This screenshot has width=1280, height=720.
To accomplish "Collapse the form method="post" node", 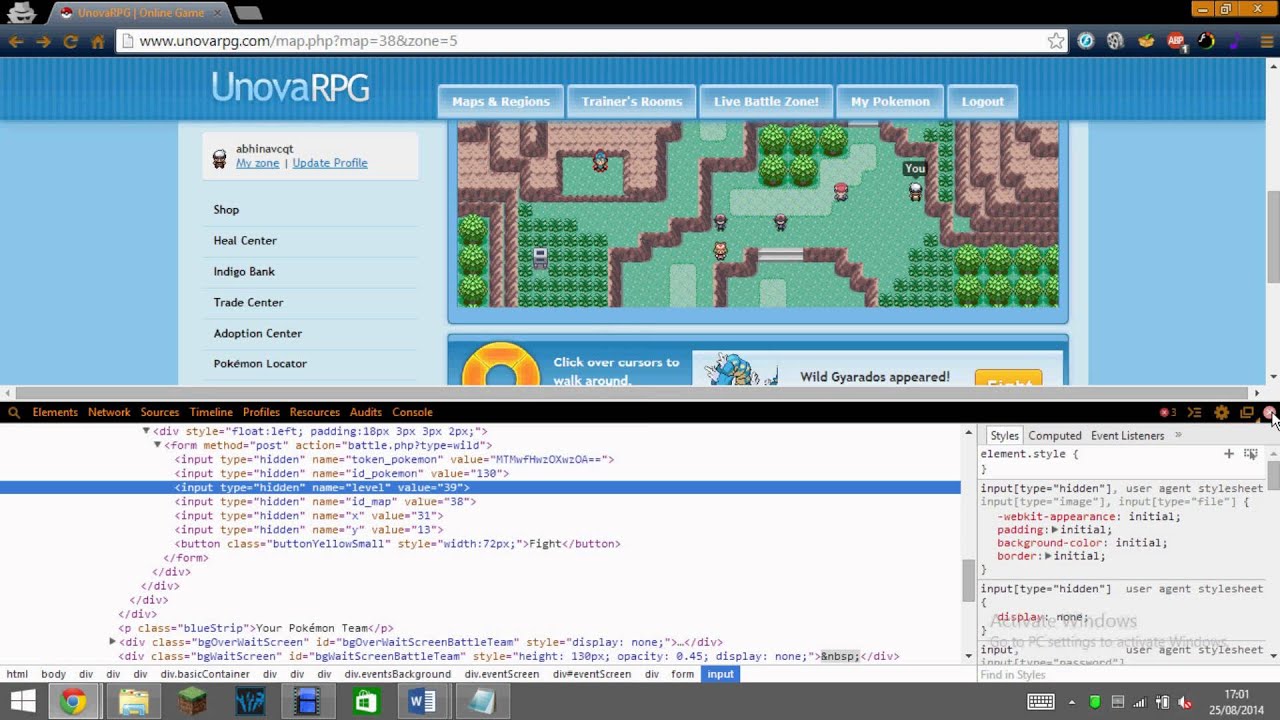I will [x=157, y=445].
